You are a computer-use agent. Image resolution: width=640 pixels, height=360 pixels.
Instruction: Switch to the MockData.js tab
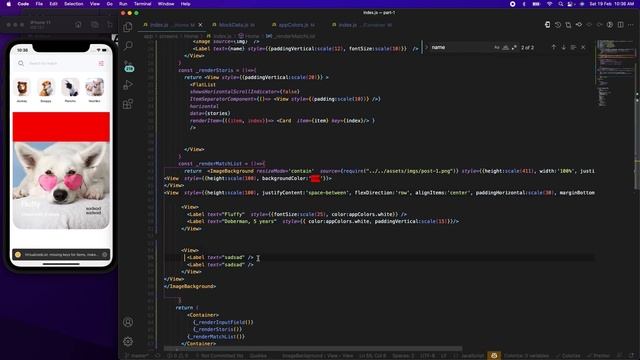(x=236, y=25)
